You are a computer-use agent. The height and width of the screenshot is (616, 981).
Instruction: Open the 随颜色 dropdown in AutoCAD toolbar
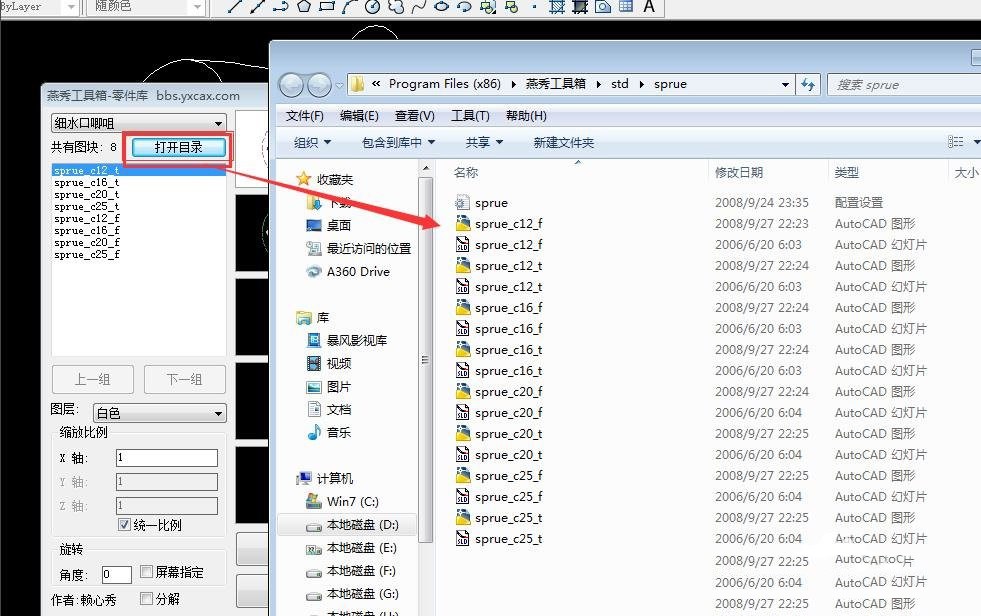tap(197, 7)
